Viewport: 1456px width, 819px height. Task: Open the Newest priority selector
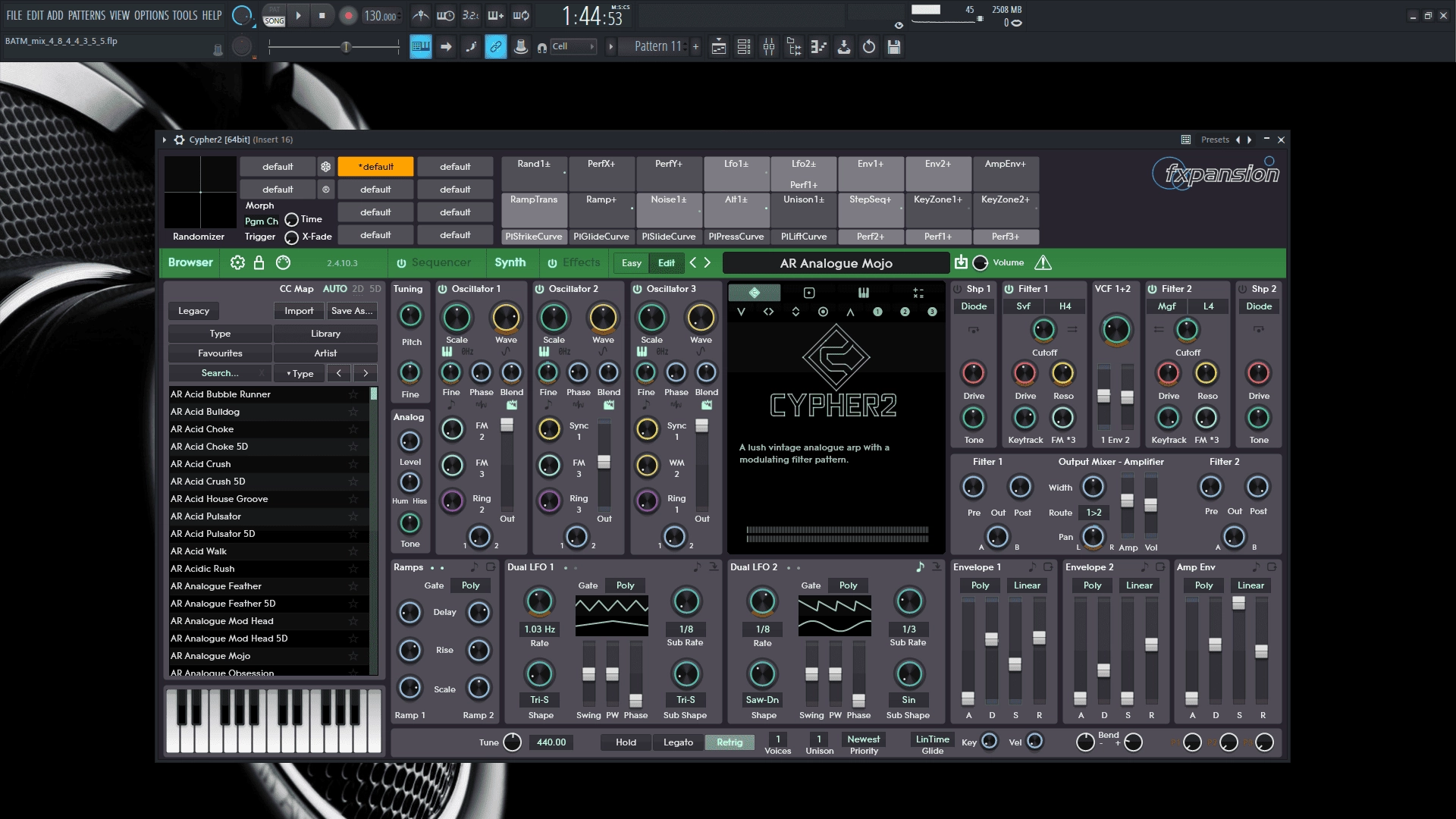click(x=864, y=739)
